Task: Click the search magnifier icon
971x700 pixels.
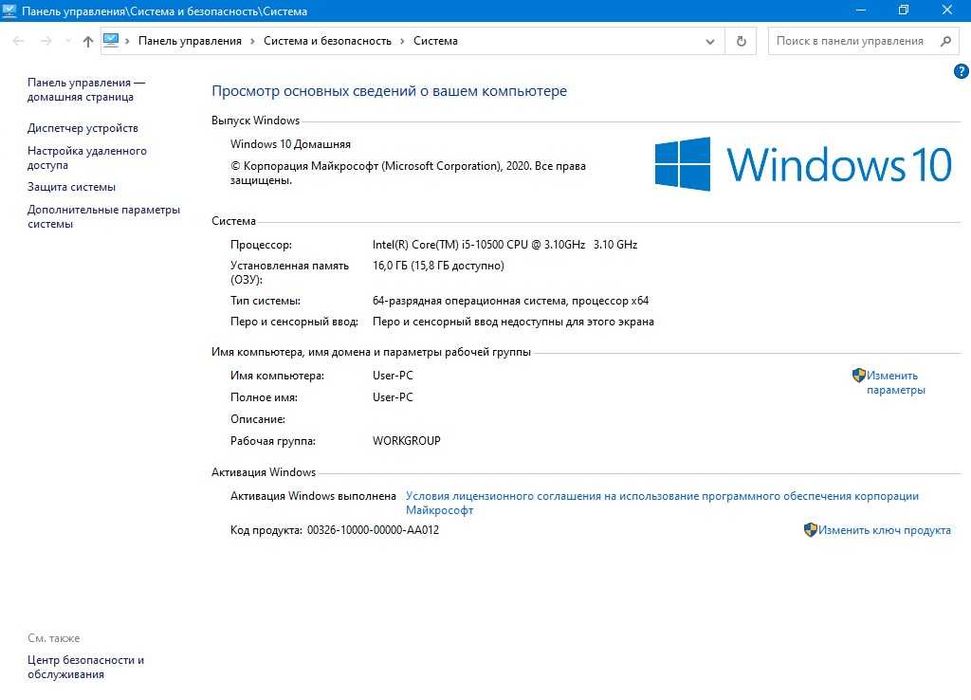Action: pyautogui.click(x=946, y=42)
